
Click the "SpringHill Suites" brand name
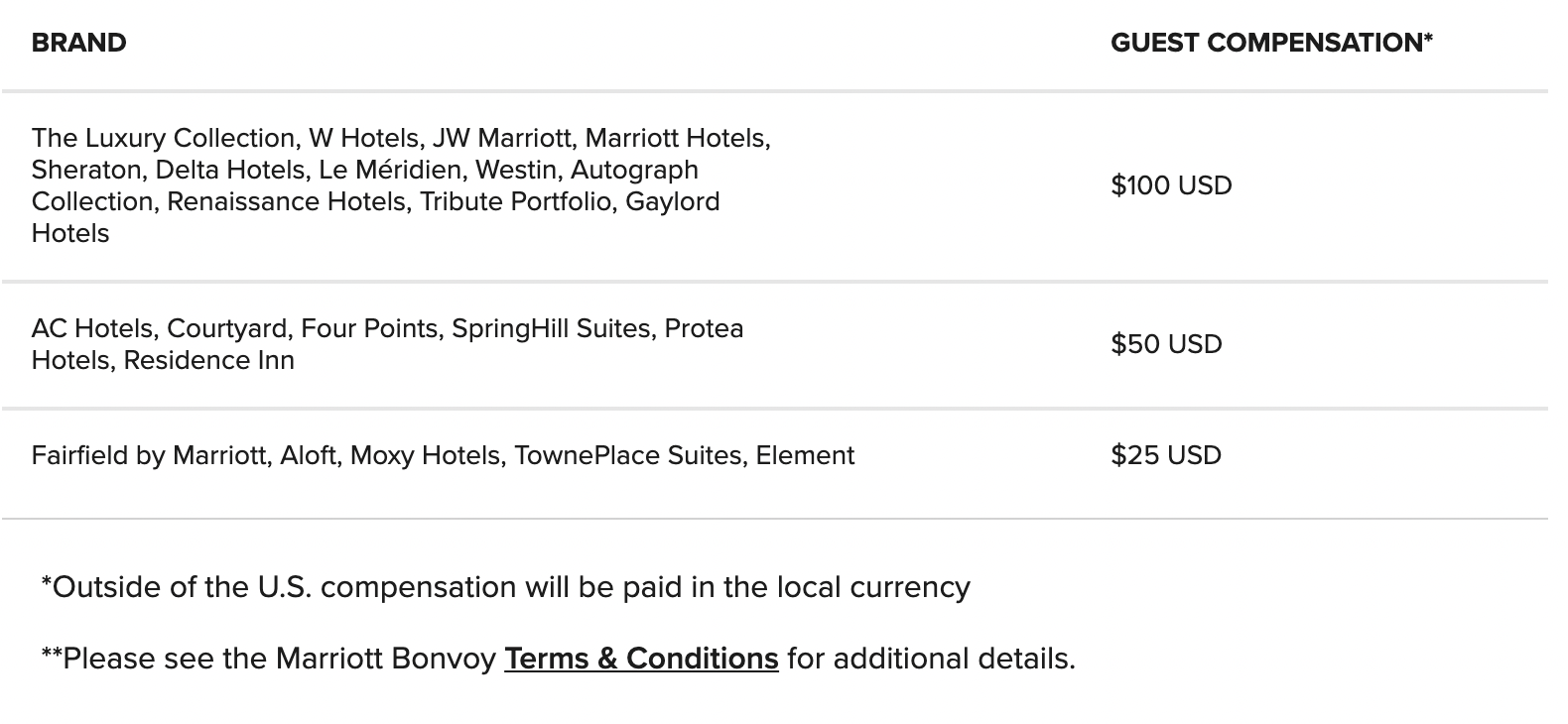tap(550, 328)
